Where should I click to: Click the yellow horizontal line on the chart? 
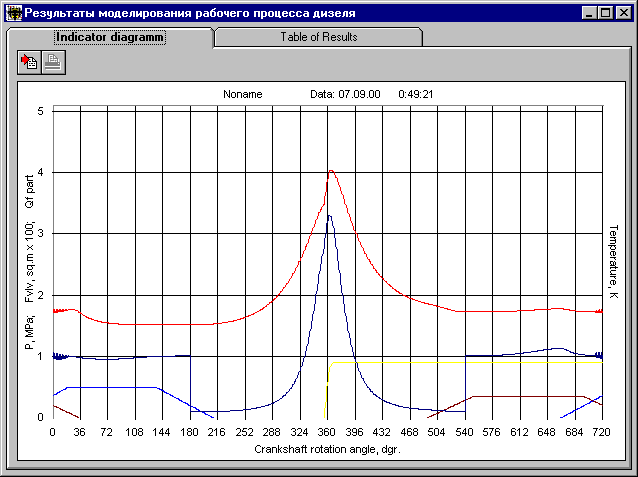tap(460, 362)
